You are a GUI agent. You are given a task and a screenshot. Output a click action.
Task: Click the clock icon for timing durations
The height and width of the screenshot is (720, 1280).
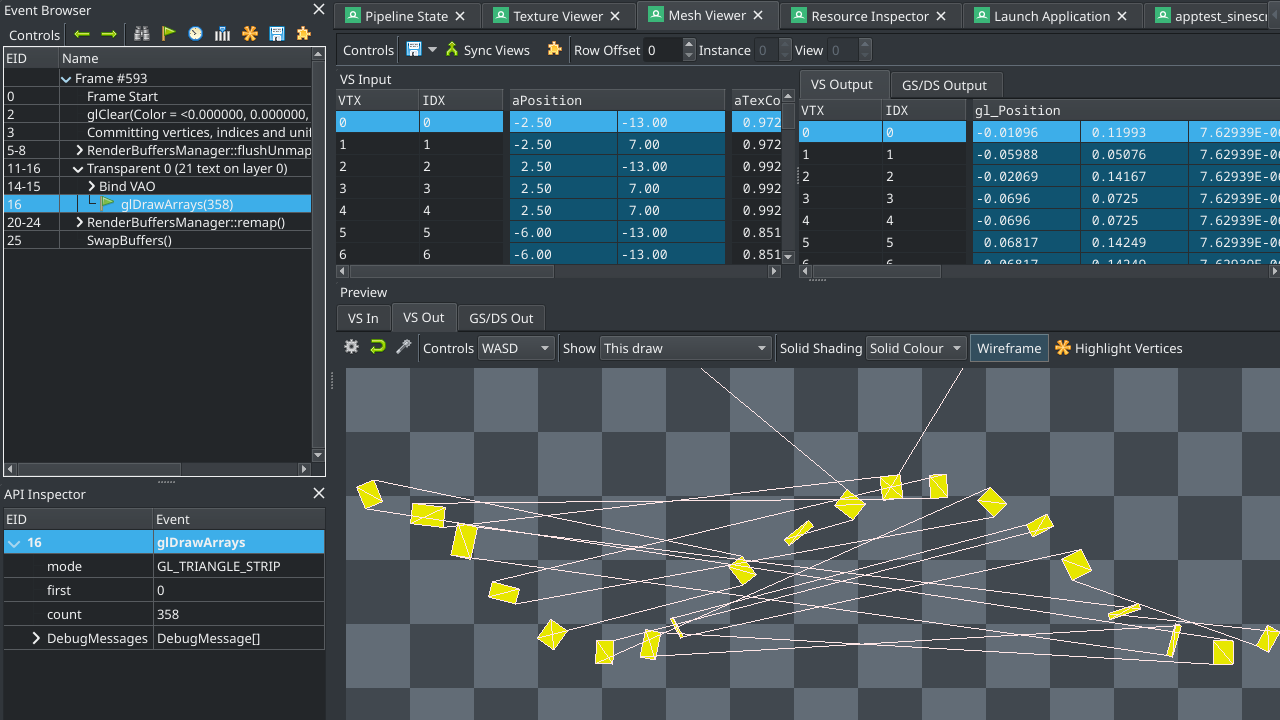point(196,34)
